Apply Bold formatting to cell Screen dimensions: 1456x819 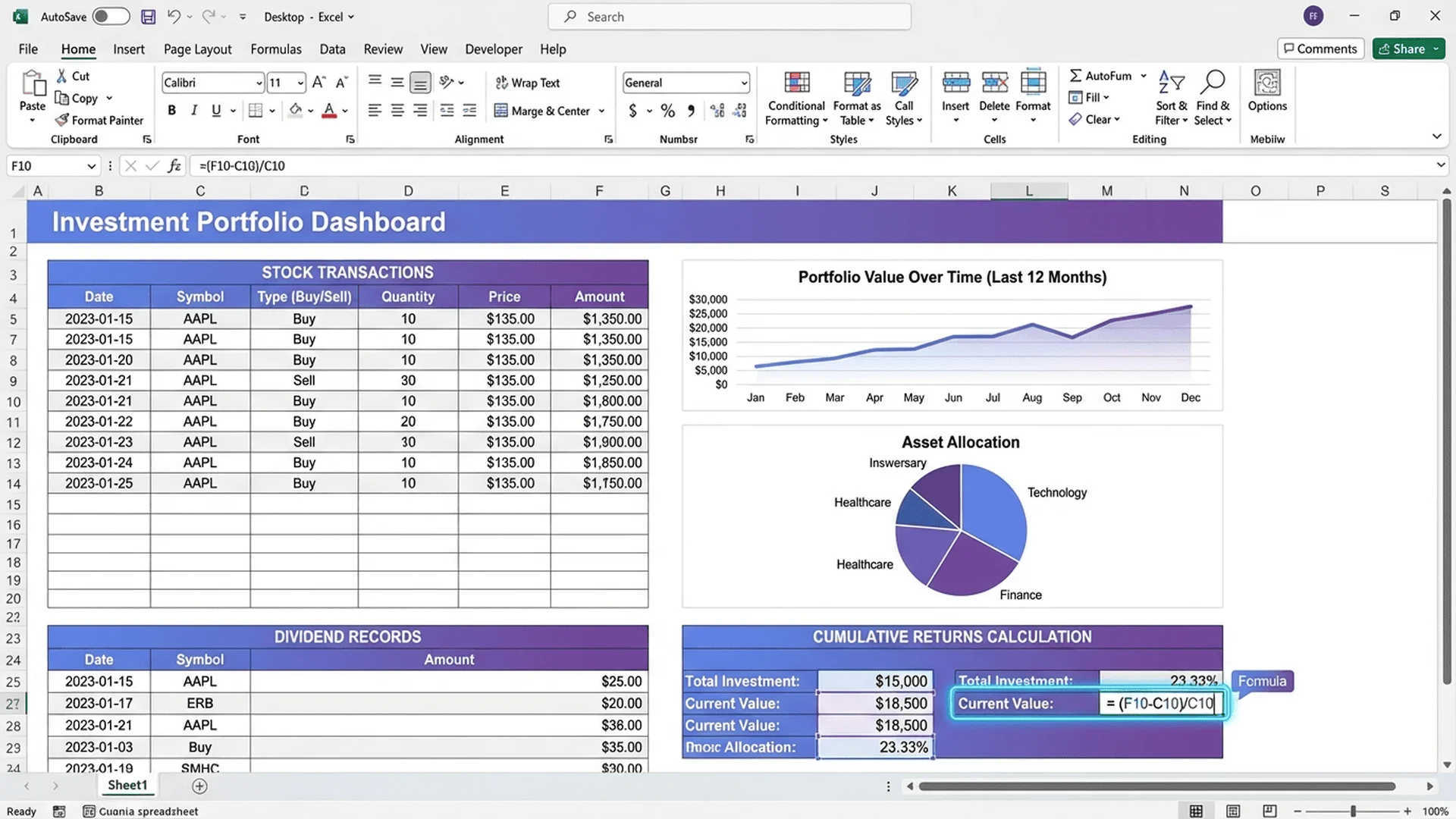172,111
